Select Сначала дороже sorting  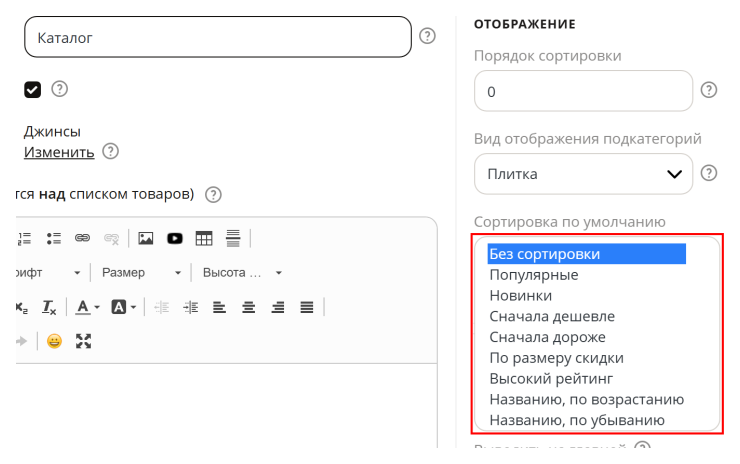tap(587, 337)
